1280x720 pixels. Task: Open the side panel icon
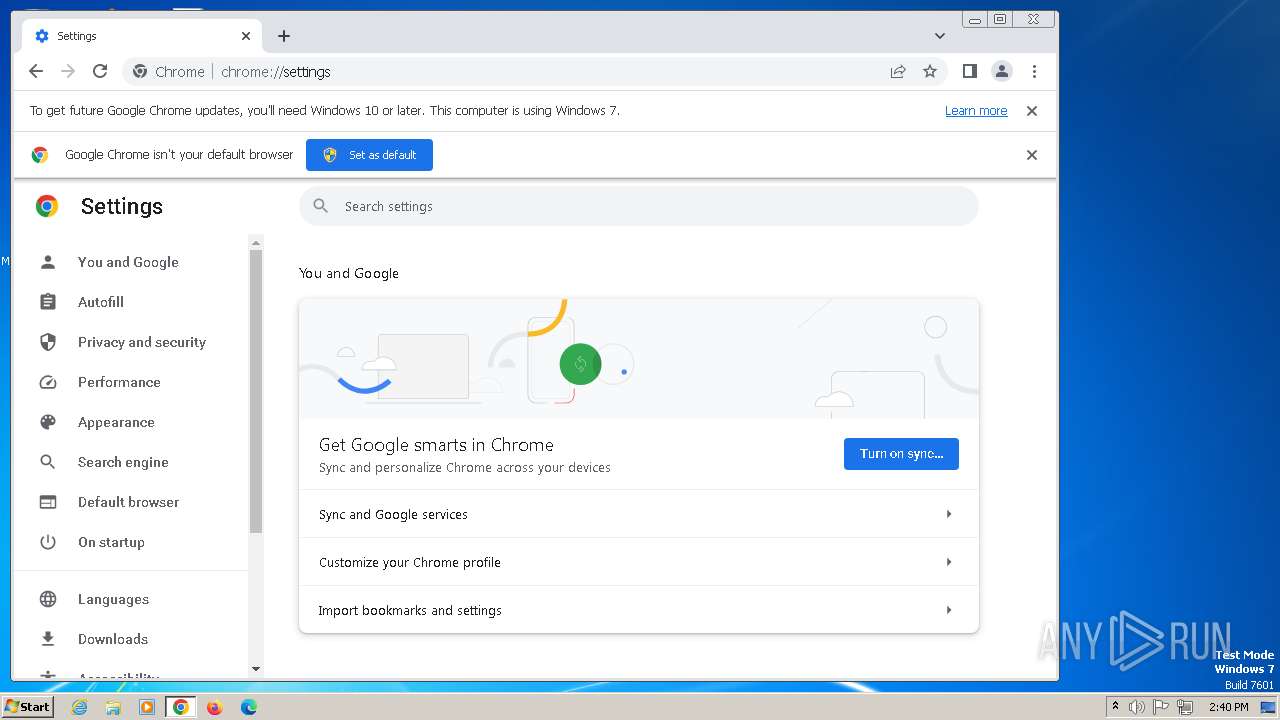tap(969, 71)
